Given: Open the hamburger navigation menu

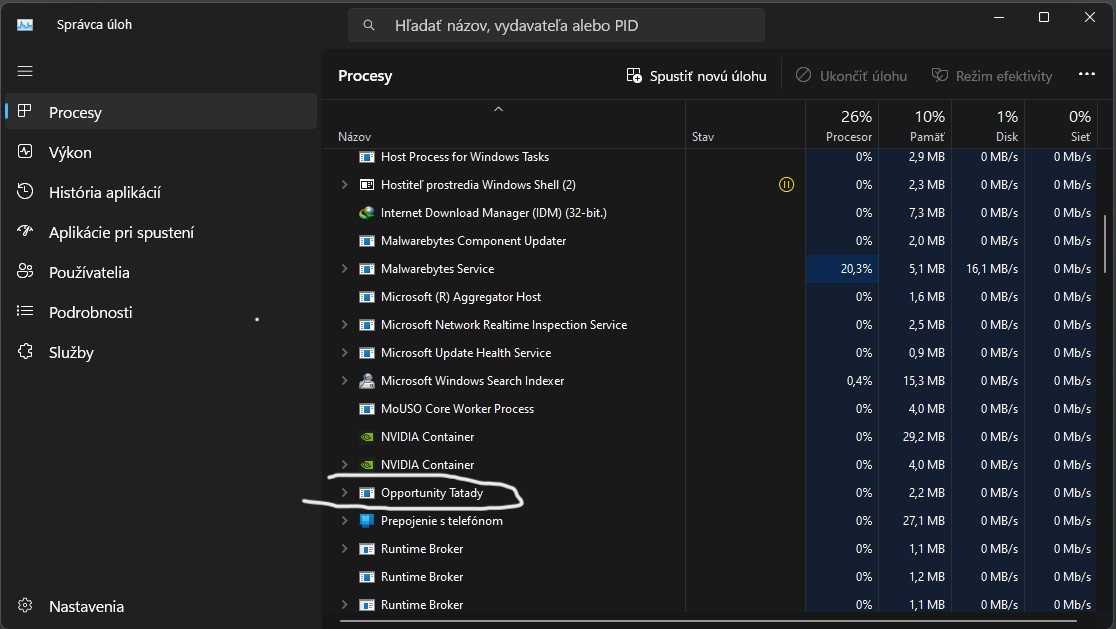Looking at the screenshot, I should pos(25,71).
